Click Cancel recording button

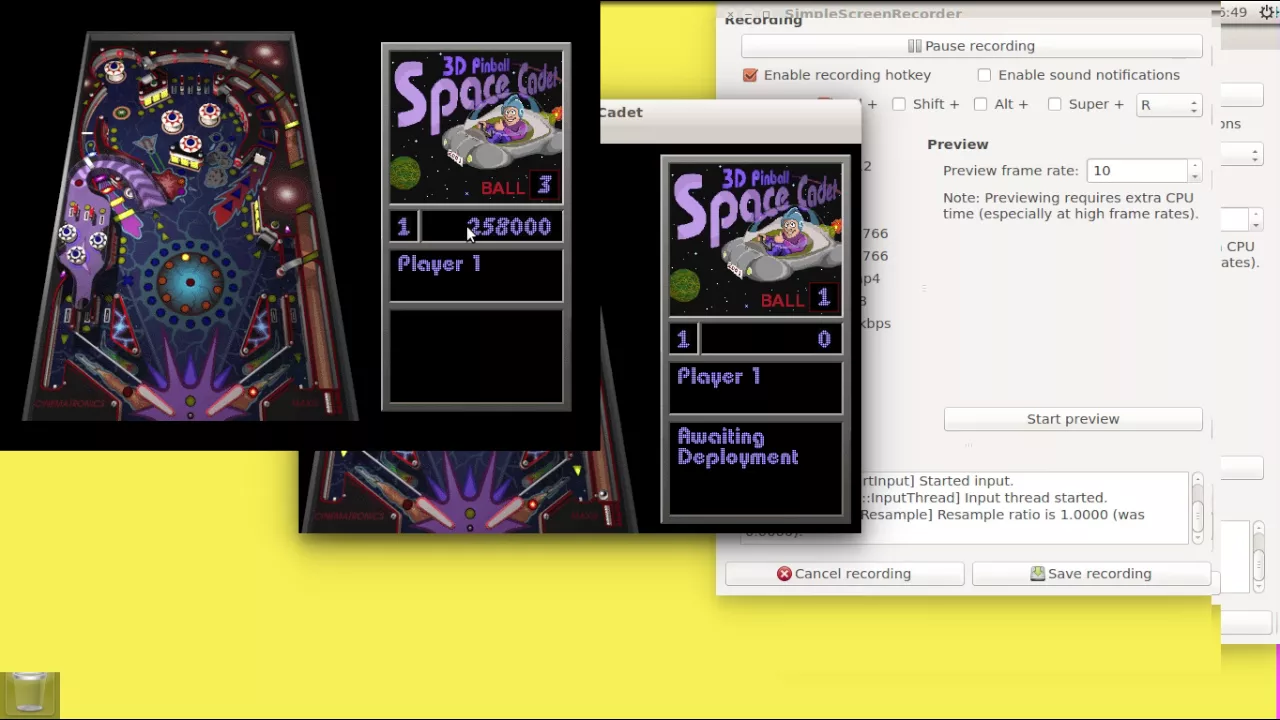click(845, 574)
